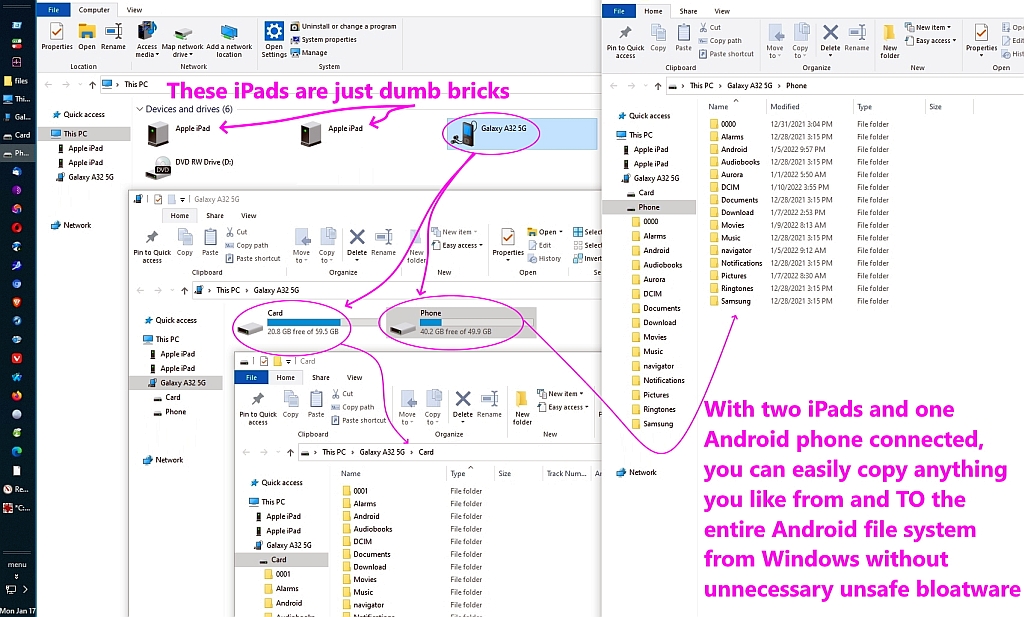Click Share tab in Galaxy A32 5G window
Screen dimensions: 1024x617
[x=215, y=215]
